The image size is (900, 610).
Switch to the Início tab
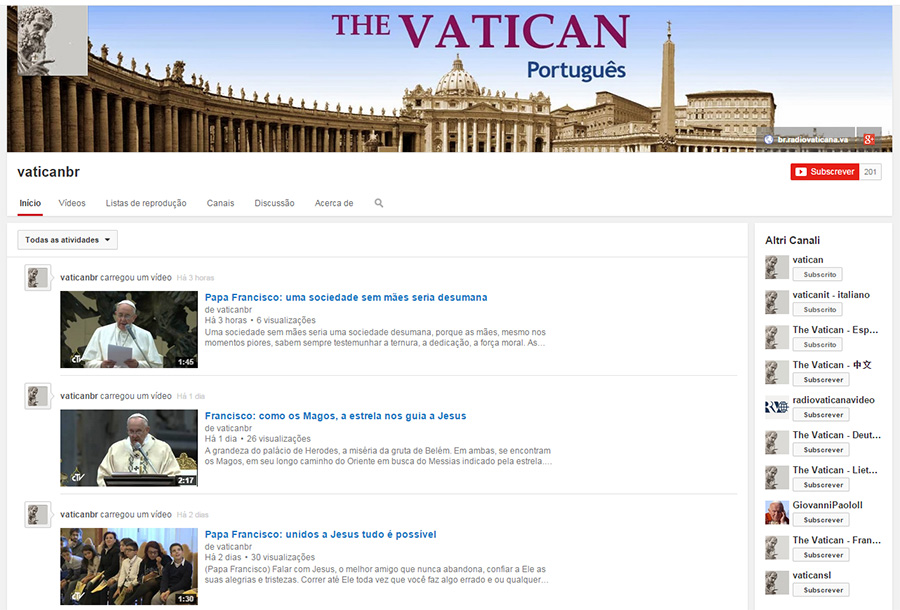pyautogui.click(x=30, y=203)
